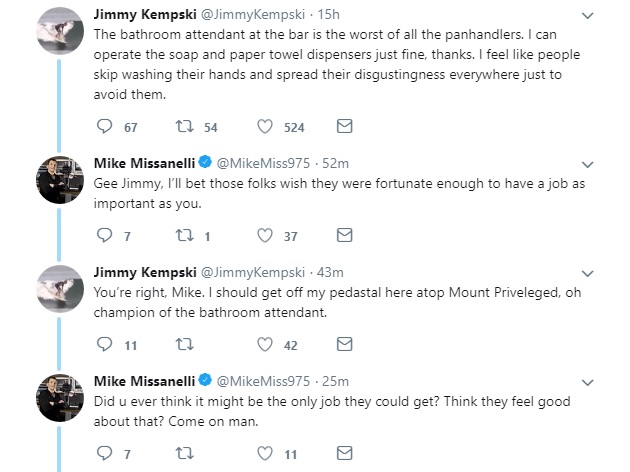The height and width of the screenshot is (472, 630).
Task: Reply to Mike's "Gee Jimmy" tweet
Action: 104,236
